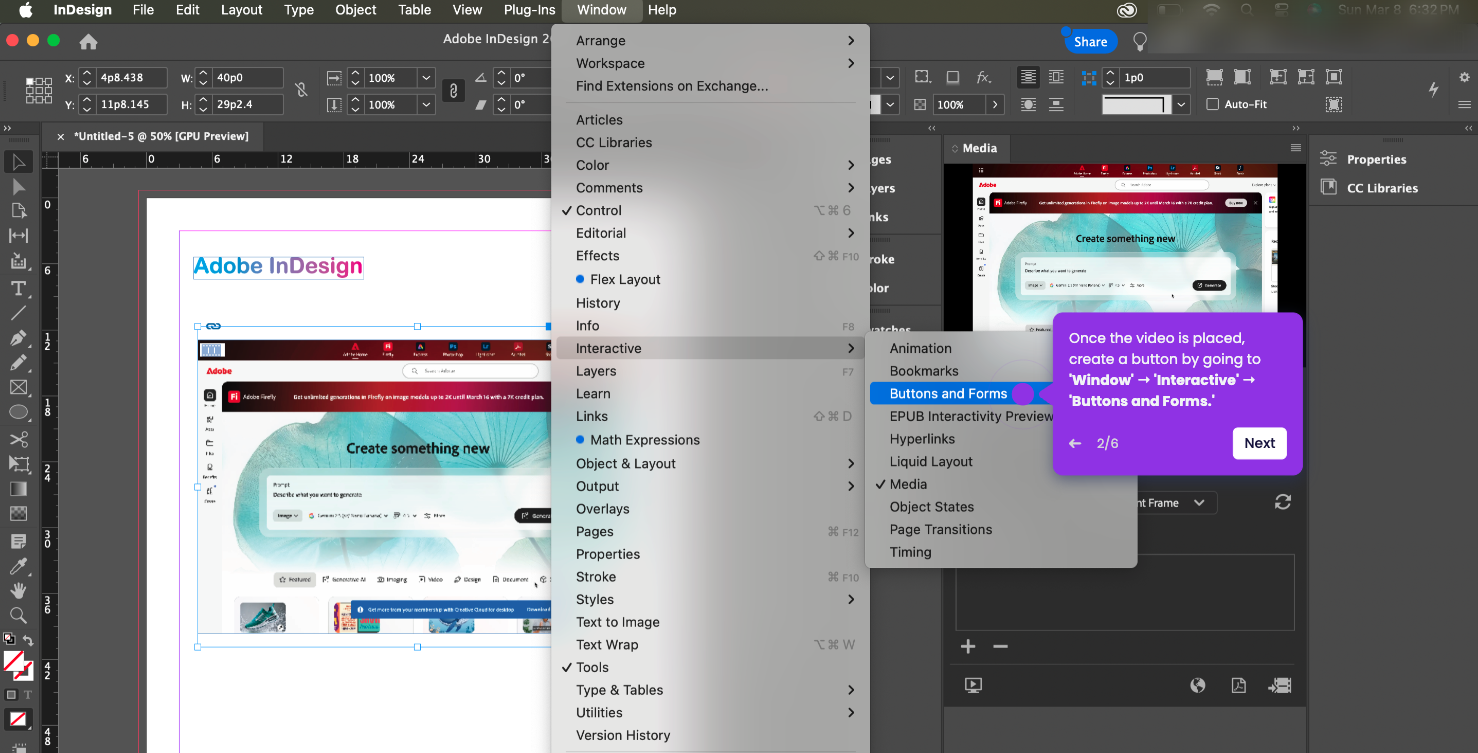This screenshot has height=753, width=1478.
Task: Toggle constrain proportions for scaling chain icon
Action: click(453, 91)
